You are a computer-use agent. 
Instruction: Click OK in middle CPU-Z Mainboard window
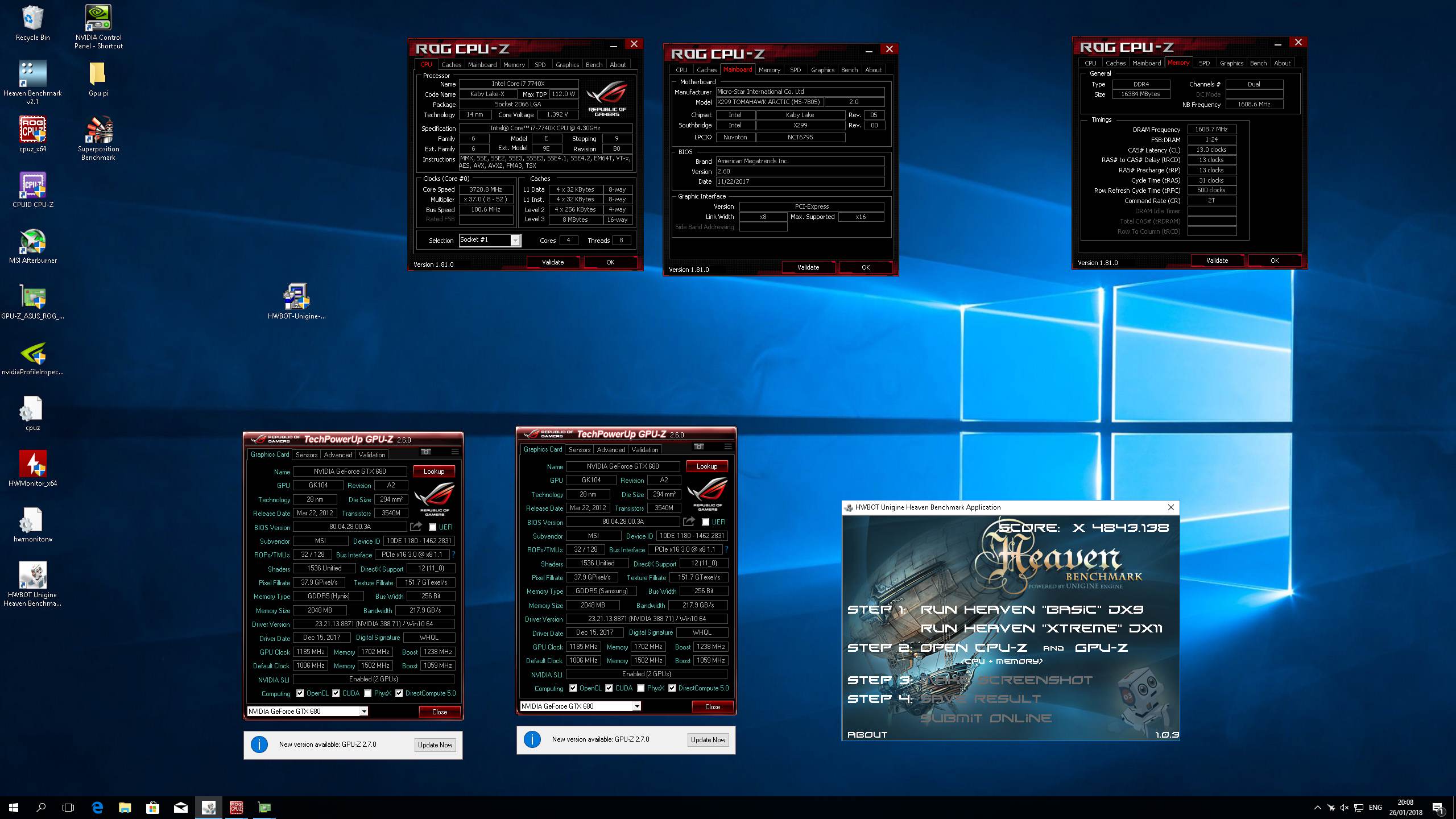coord(866,267)
